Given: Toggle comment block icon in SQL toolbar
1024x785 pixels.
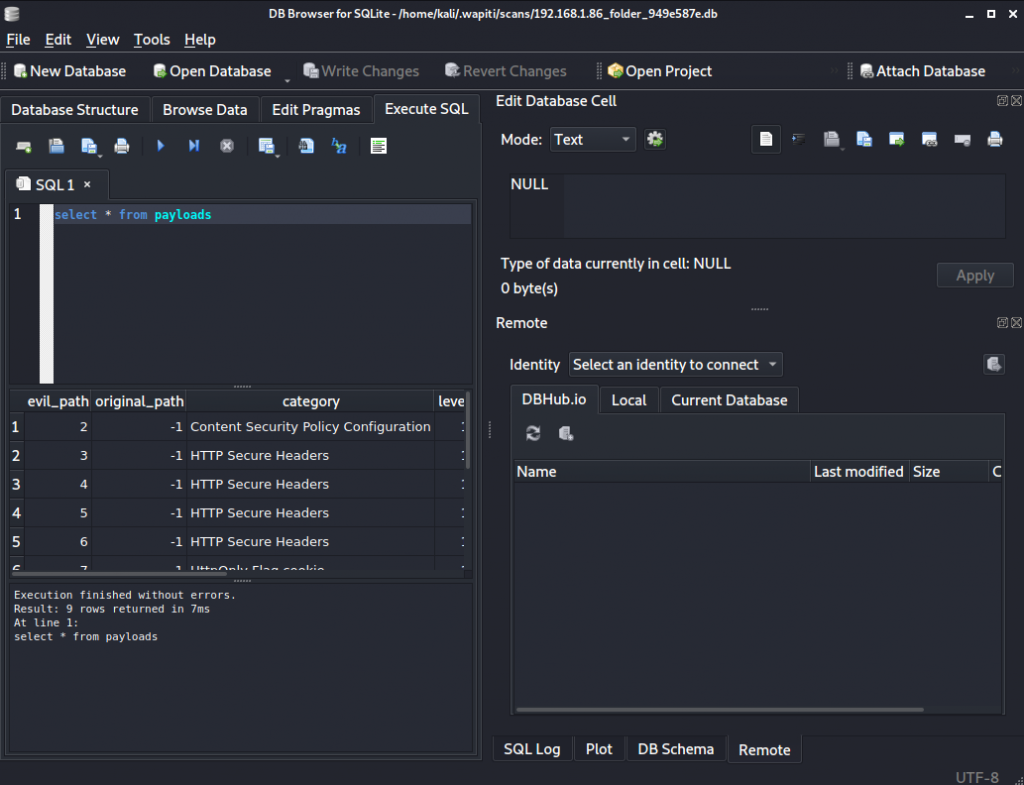Looking at the screenshot, I should [x=378, y=146].
